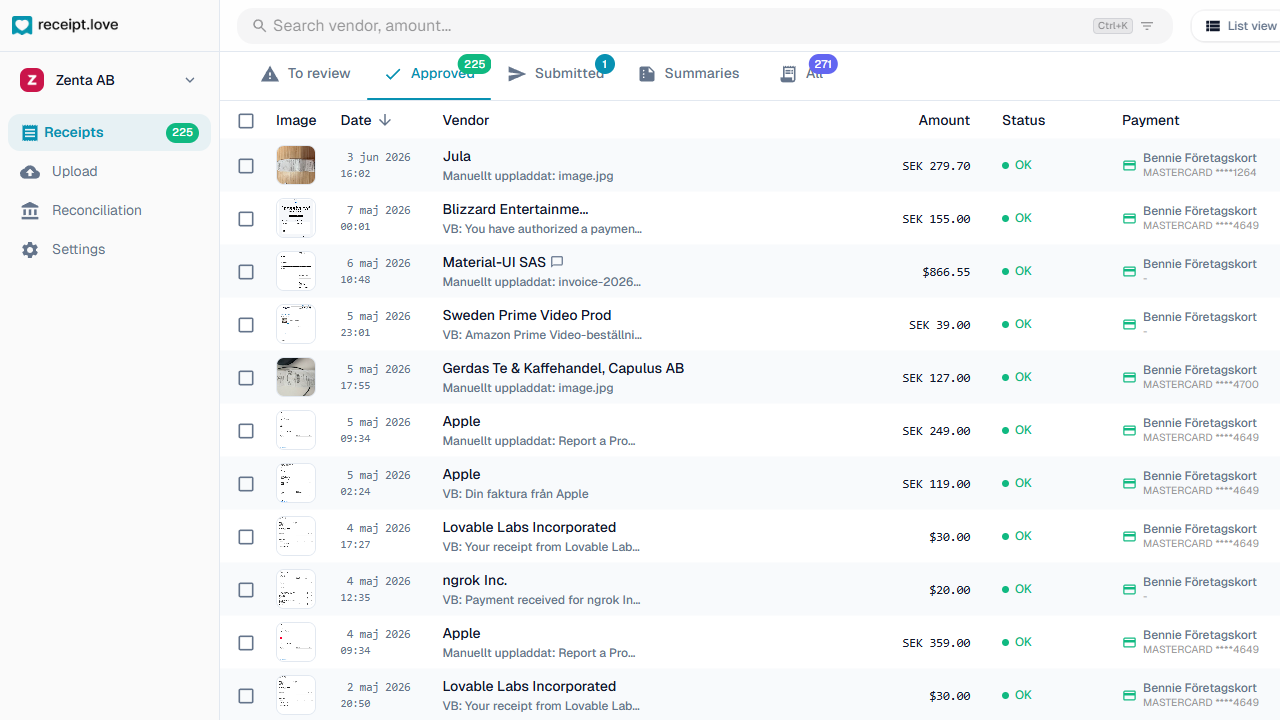Toggle the select-all checkbox in table header

[x=246, y=121]
